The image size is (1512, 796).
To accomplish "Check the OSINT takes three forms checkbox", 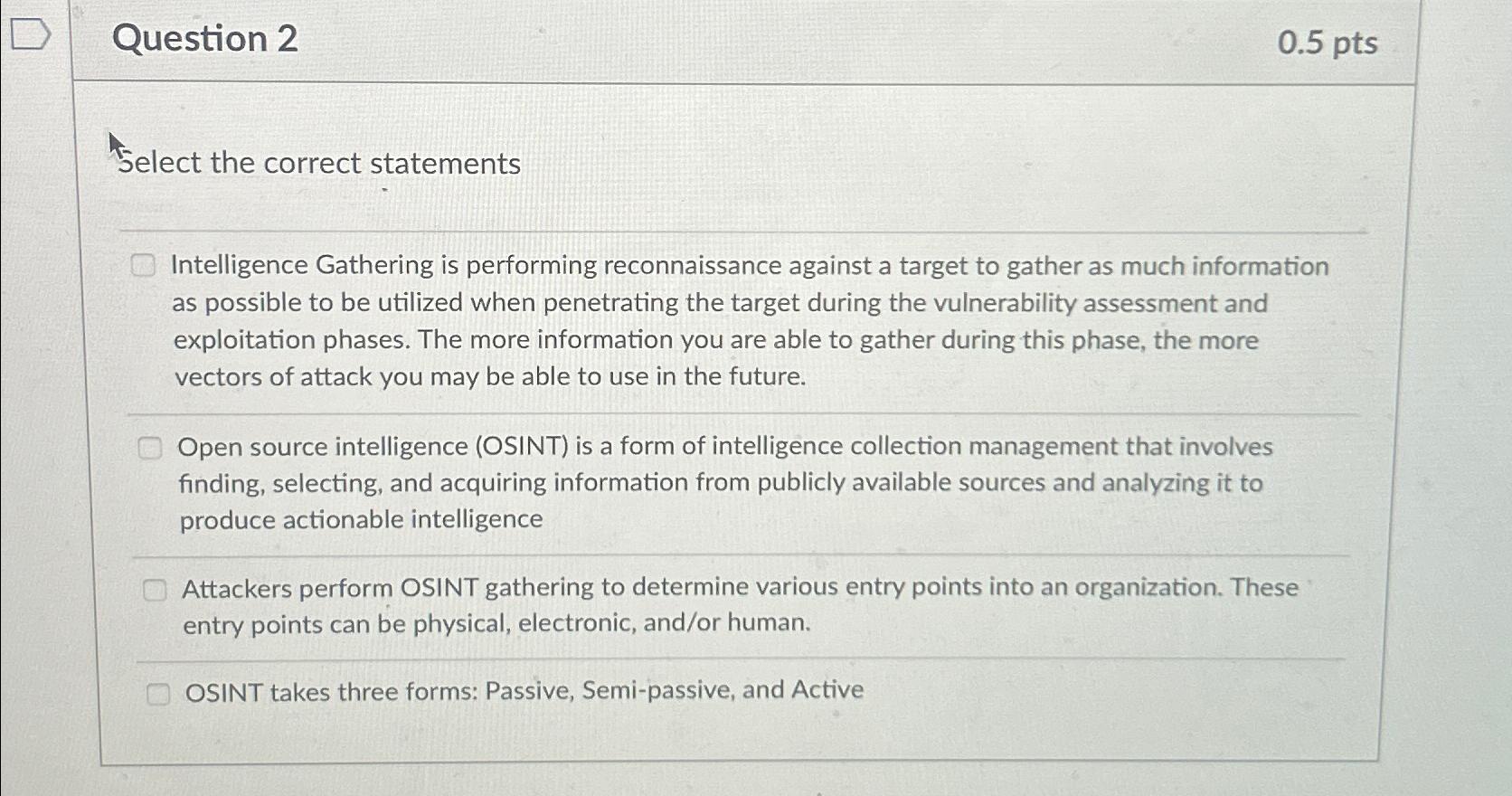I will point(159,695).
